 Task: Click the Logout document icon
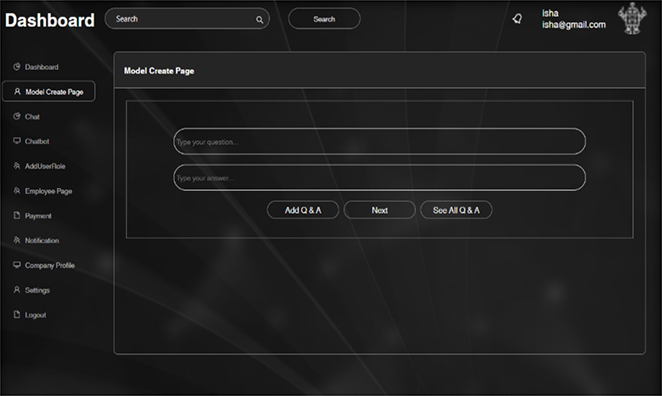pyautogui.click(x=17, y=315)
